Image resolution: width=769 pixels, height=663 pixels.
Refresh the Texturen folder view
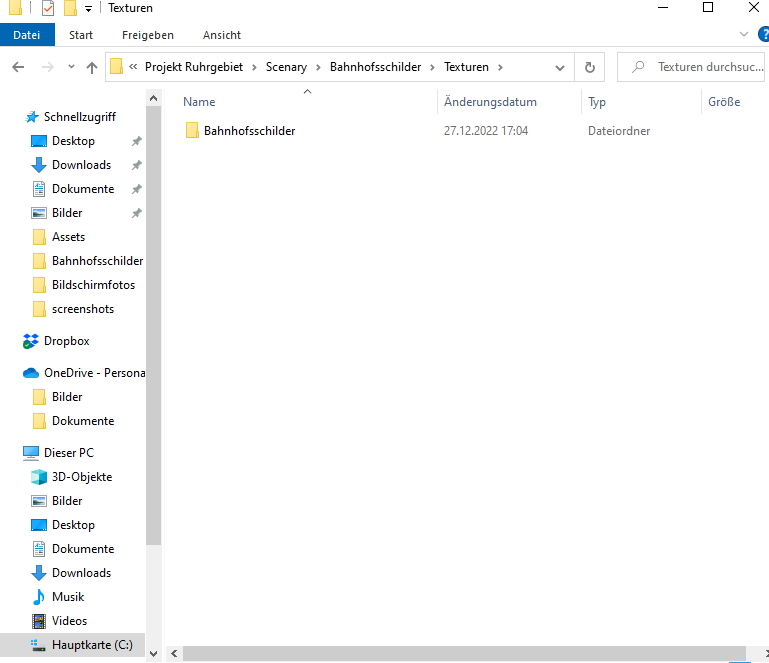point(590,67)
